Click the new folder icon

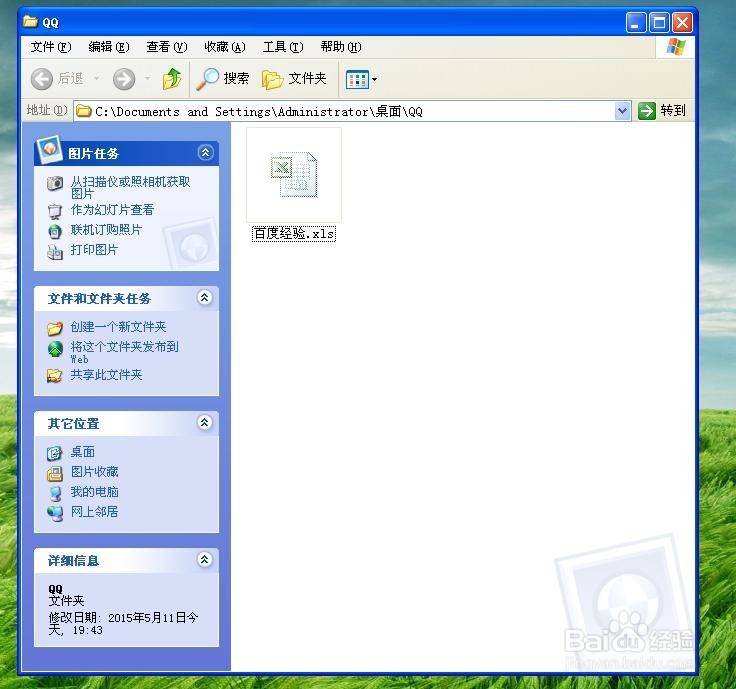(x=55, y=328)
